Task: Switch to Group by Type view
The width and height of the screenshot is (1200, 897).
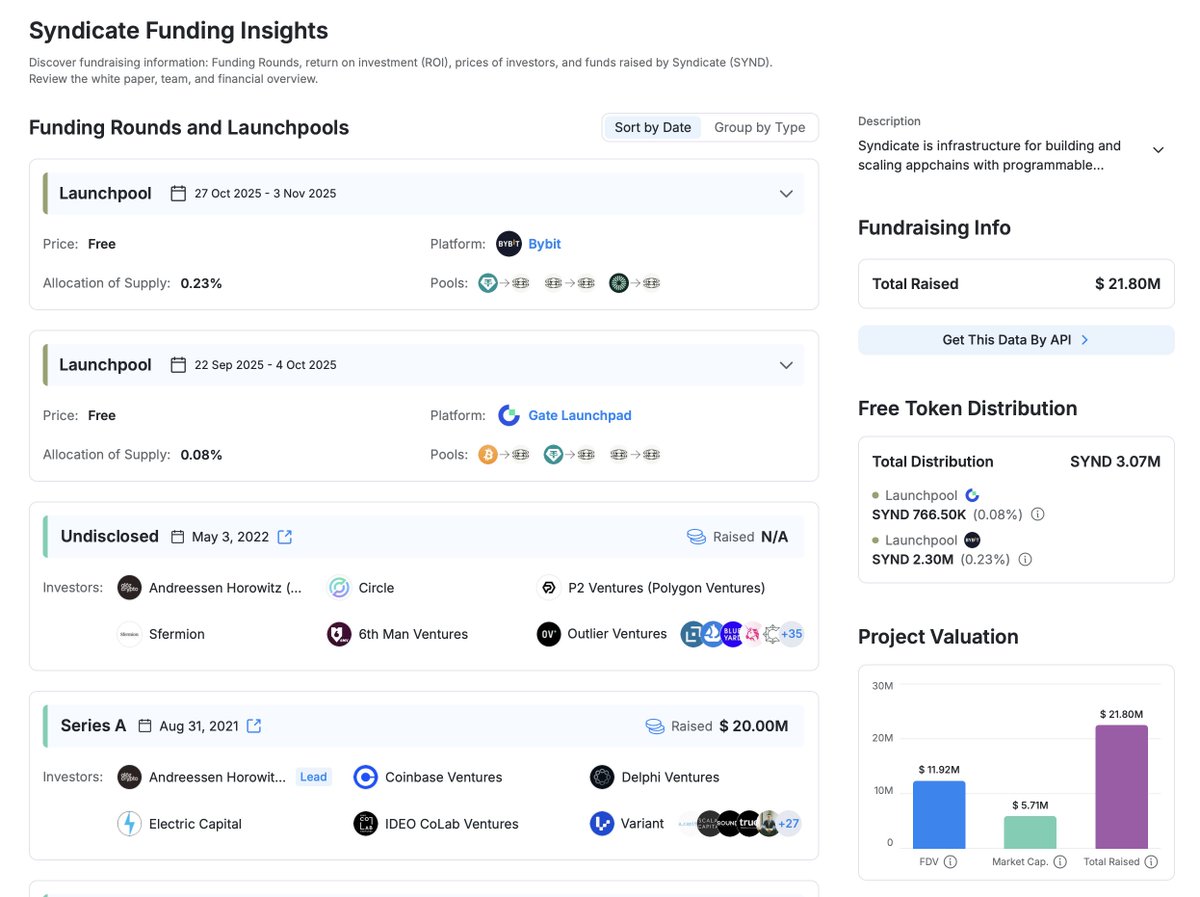Action: coord(760,127)
